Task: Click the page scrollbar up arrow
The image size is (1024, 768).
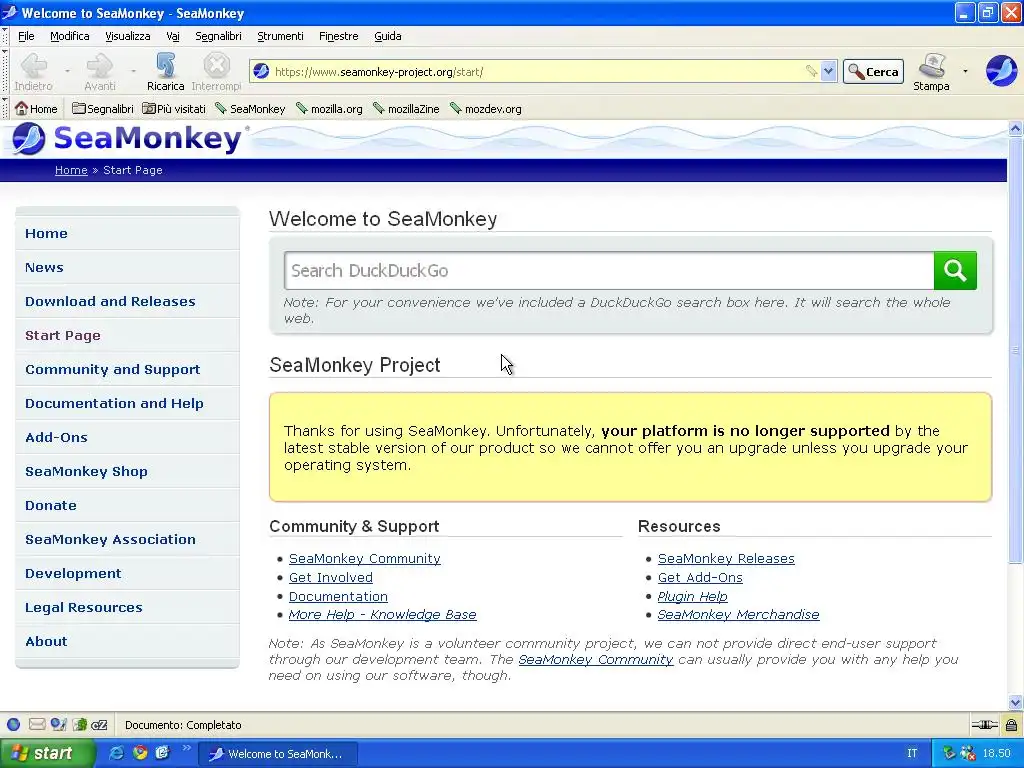Action: pos(1015,128)
